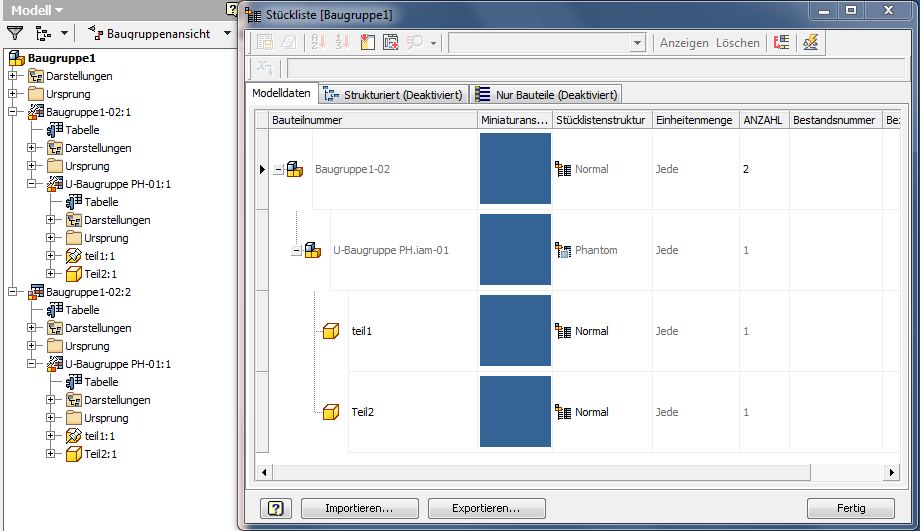Click the renumber items icon in toolbar

pyautogui.click(x=343, y=42)
